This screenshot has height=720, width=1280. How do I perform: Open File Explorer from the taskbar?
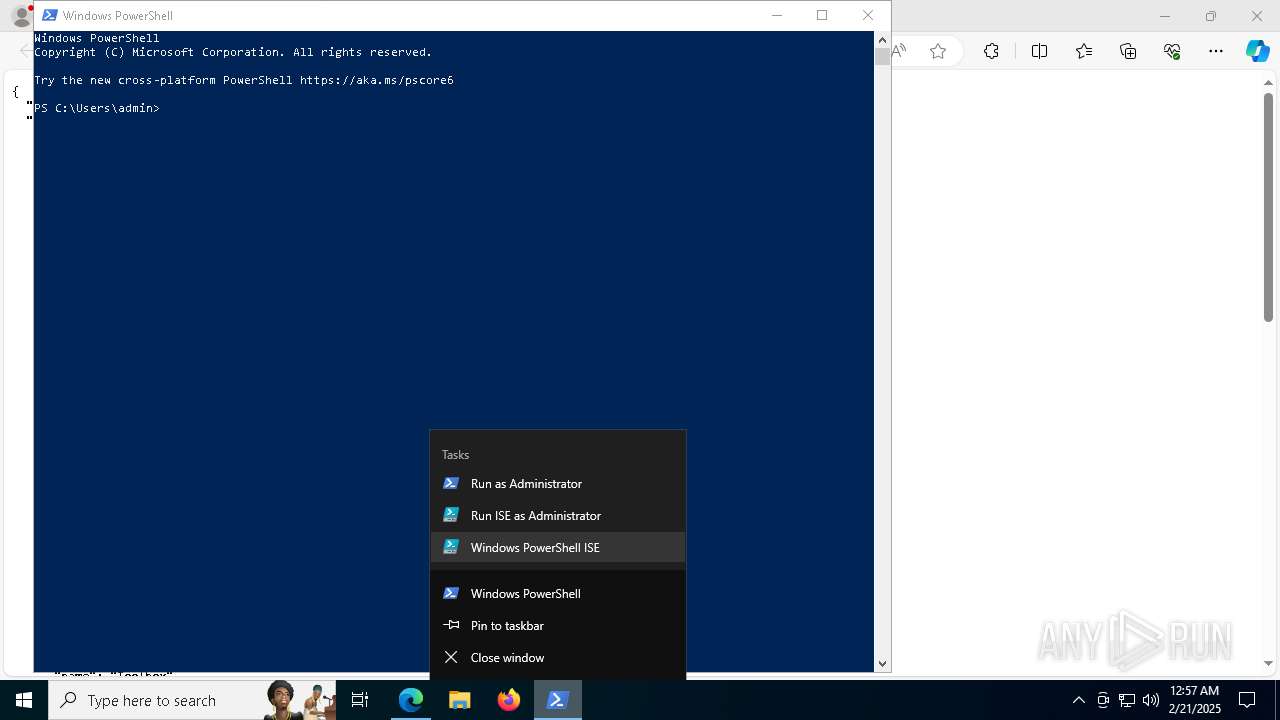tap(459, 700)
